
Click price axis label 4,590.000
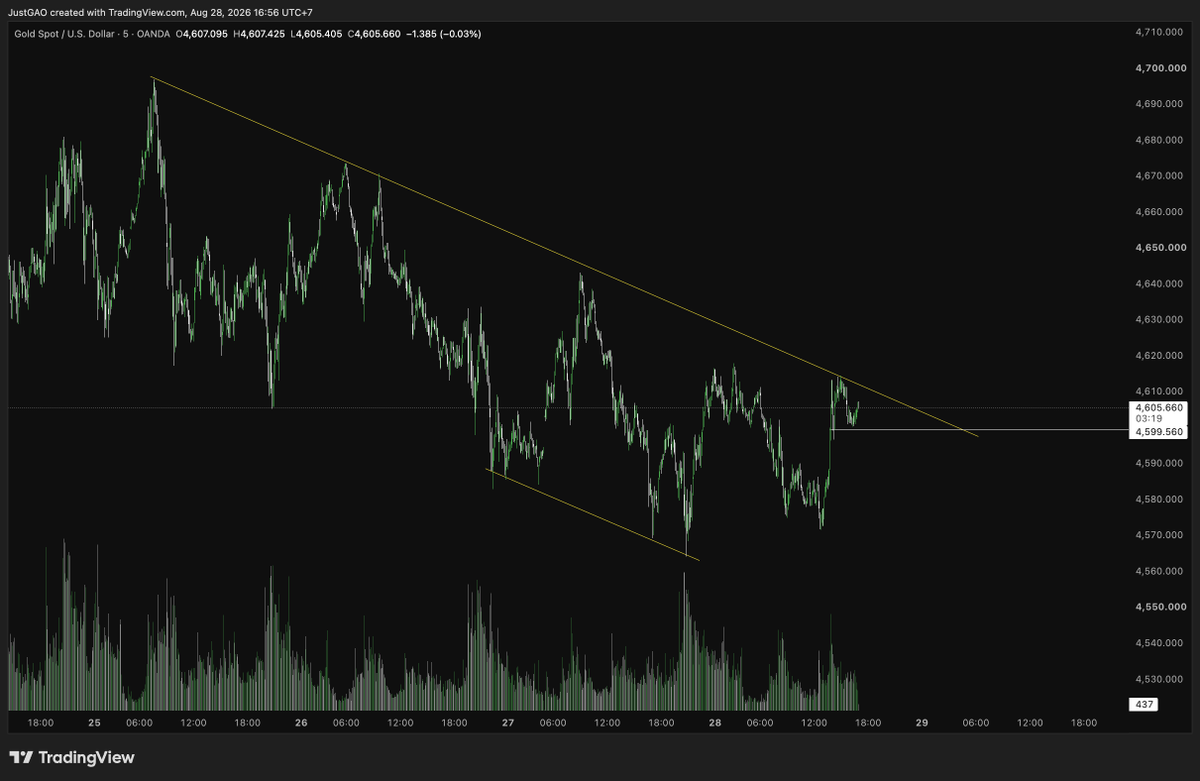(x=1160, y=463)
